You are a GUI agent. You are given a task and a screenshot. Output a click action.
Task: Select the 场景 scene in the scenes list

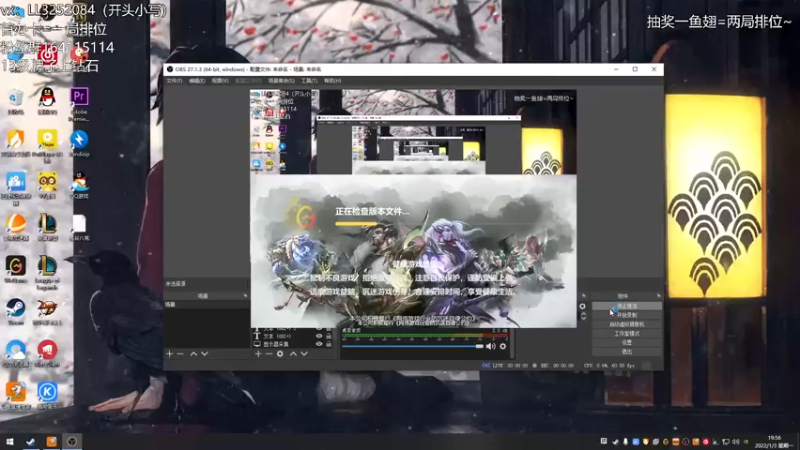[206, 305]
